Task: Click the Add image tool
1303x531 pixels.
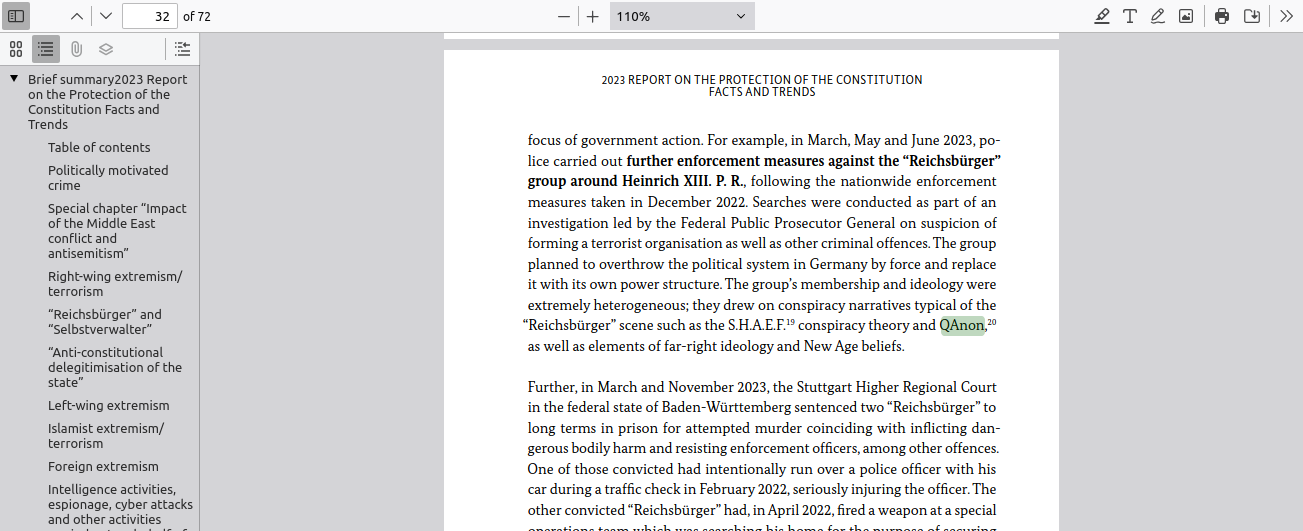Action: (x=1186, y=16)
